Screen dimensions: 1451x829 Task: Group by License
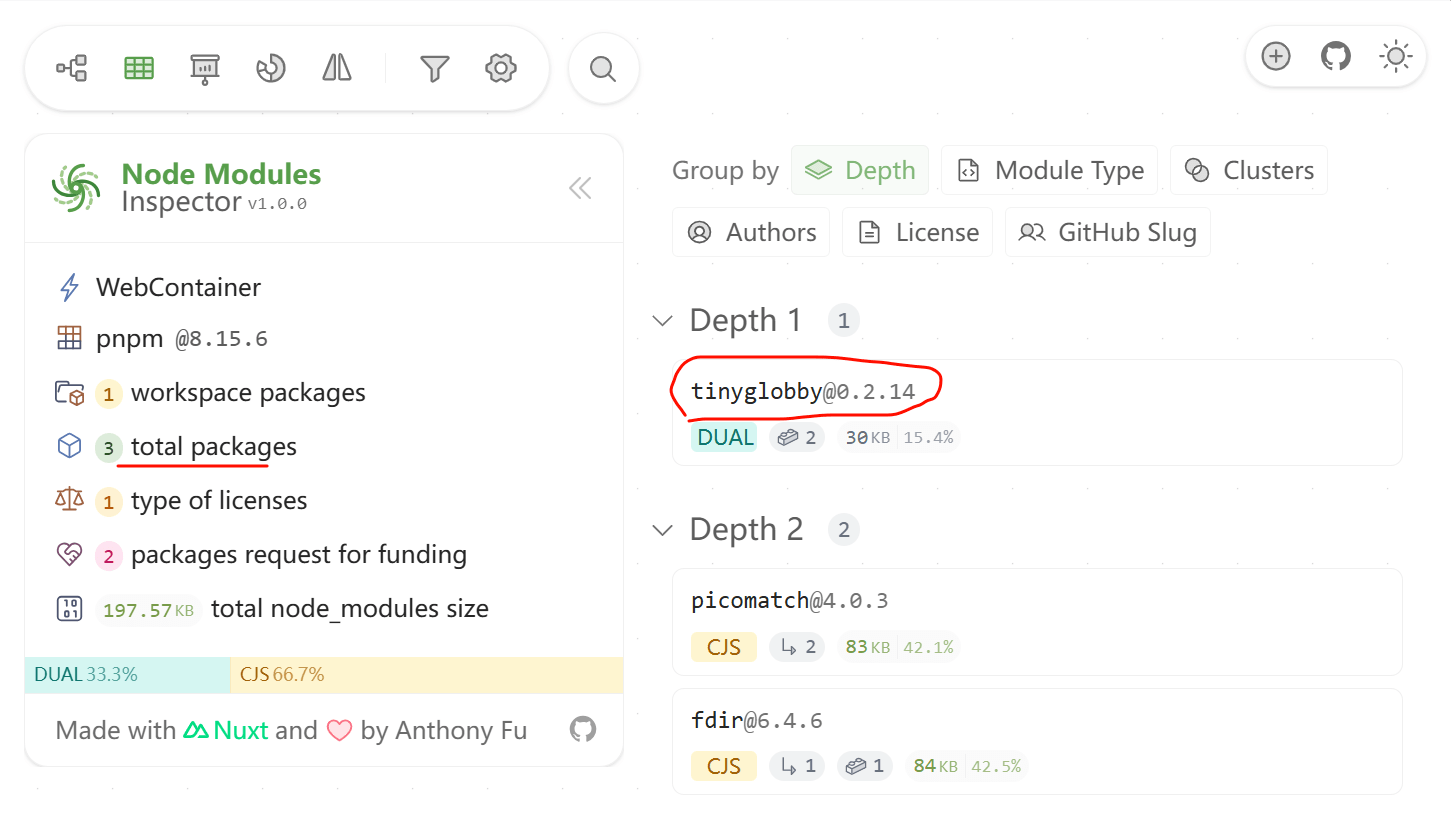[x=918, y=232]
